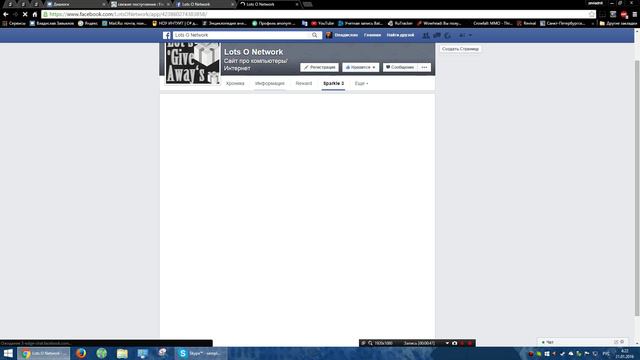Click the green globe taskbar icon
Viewport: 640px width, 360px height.
tap(102, 353)
